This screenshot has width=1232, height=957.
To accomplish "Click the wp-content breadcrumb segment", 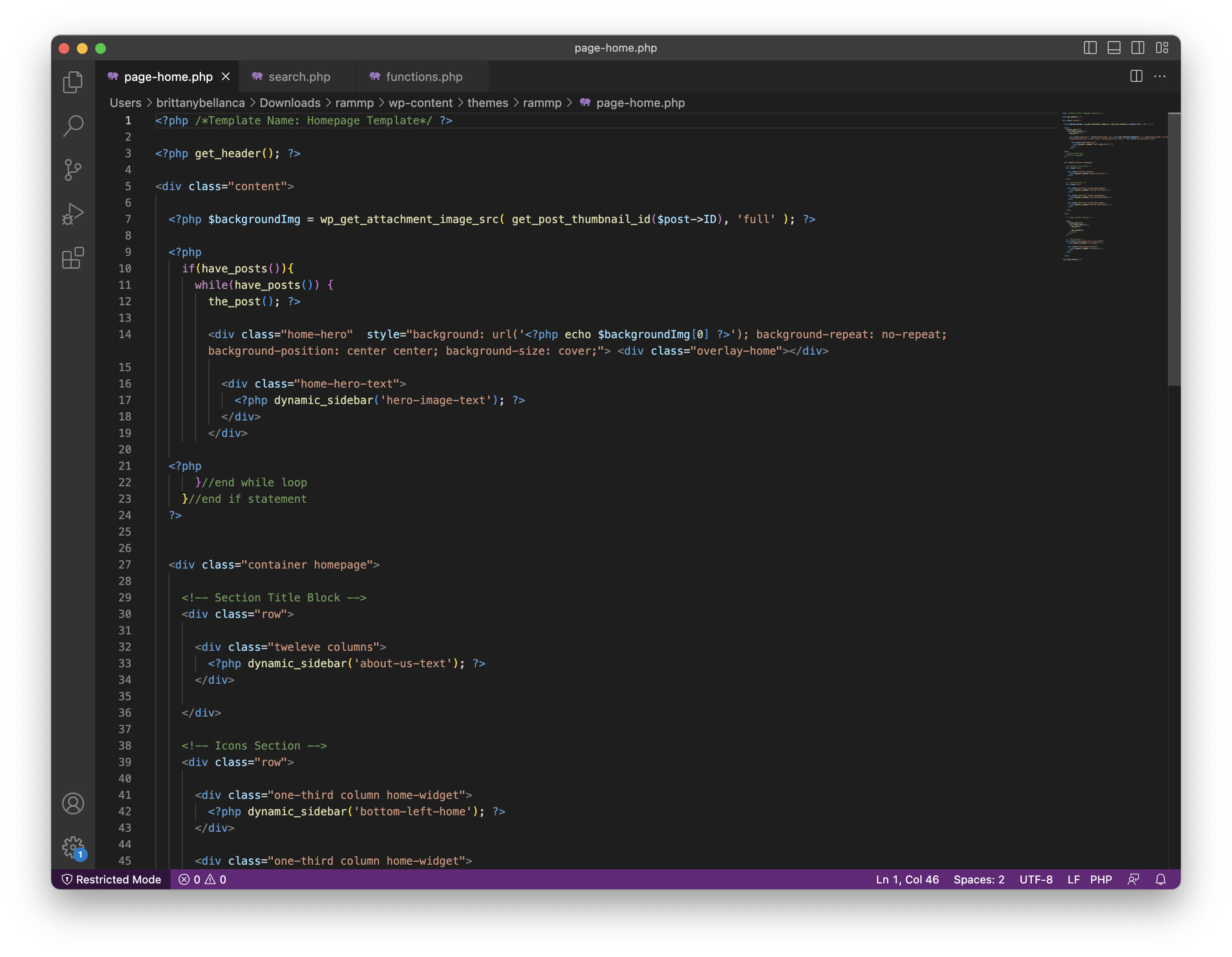I will tap(420, 103).
